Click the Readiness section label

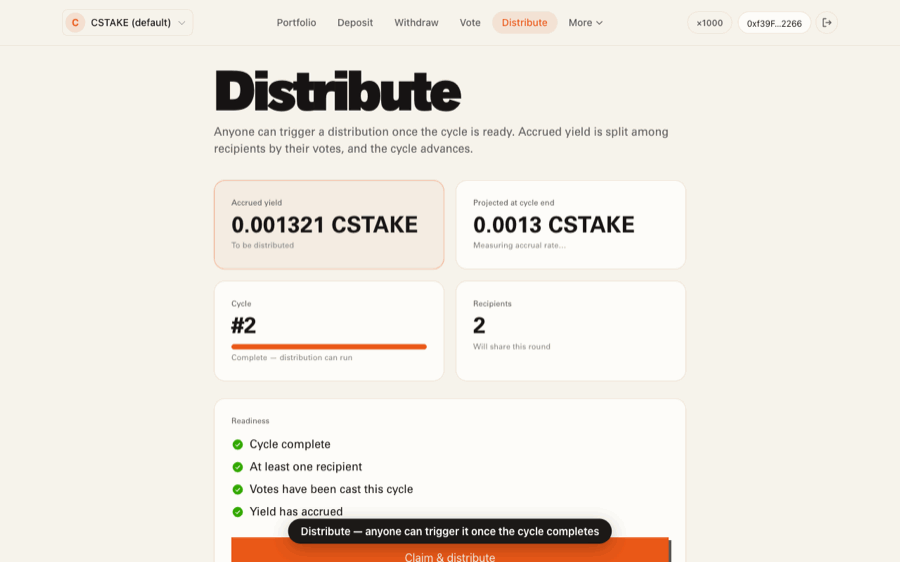pyautogui.click(x=250, y=421)
